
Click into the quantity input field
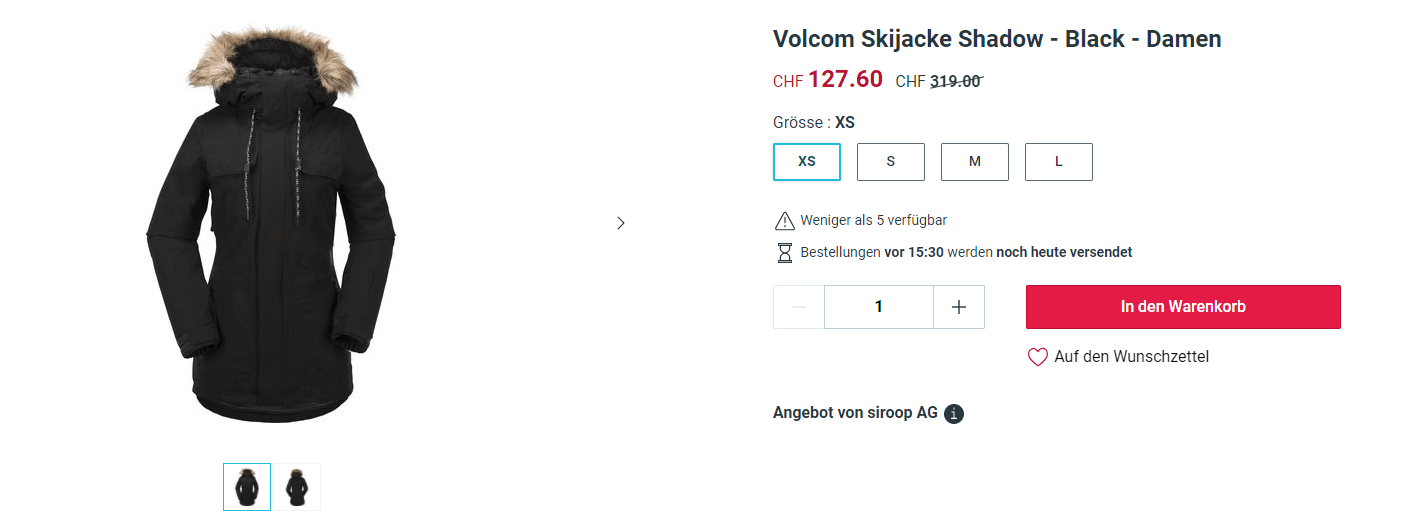coord(879,307)
